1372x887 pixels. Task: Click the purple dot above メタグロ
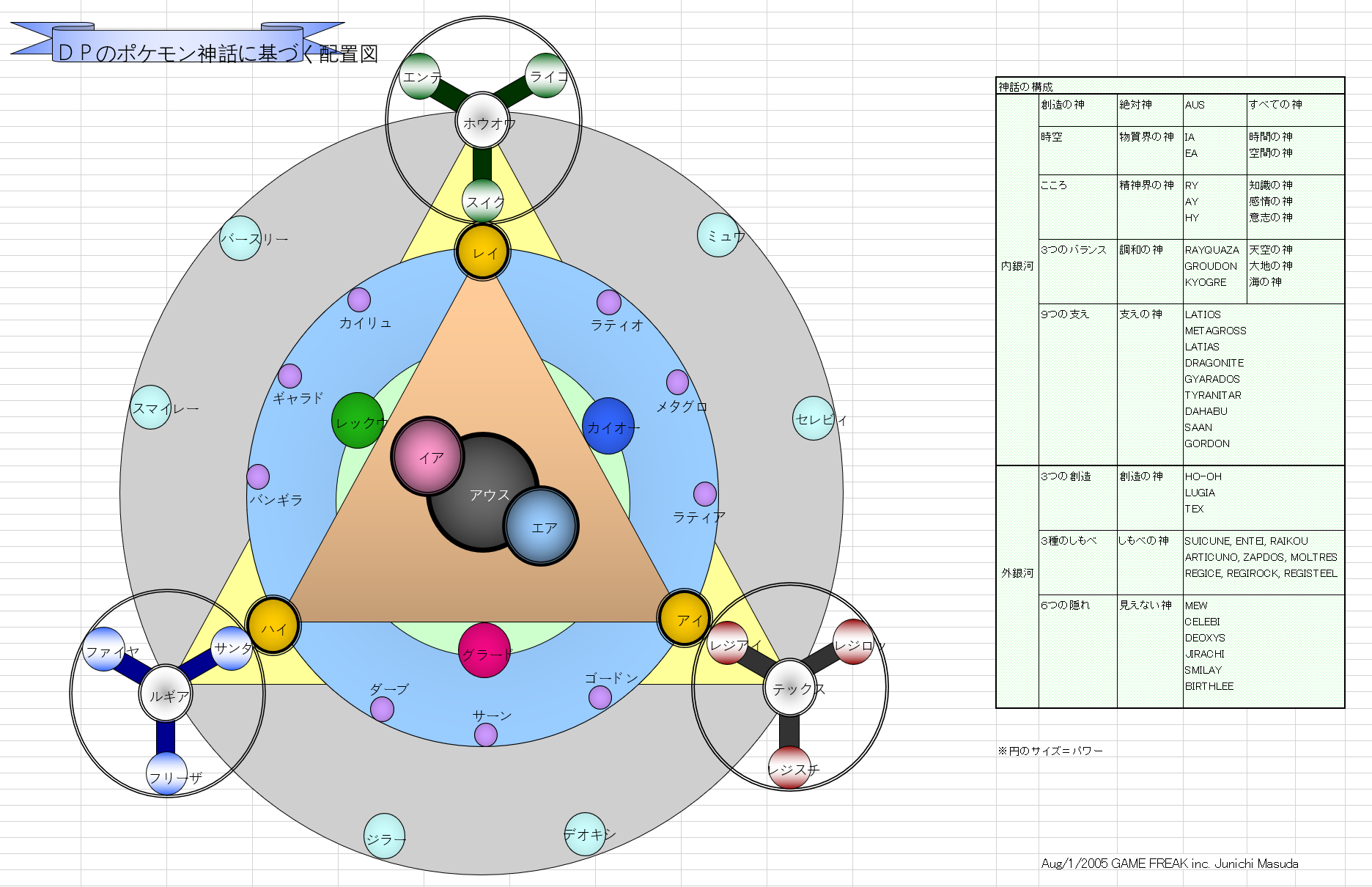678,382
